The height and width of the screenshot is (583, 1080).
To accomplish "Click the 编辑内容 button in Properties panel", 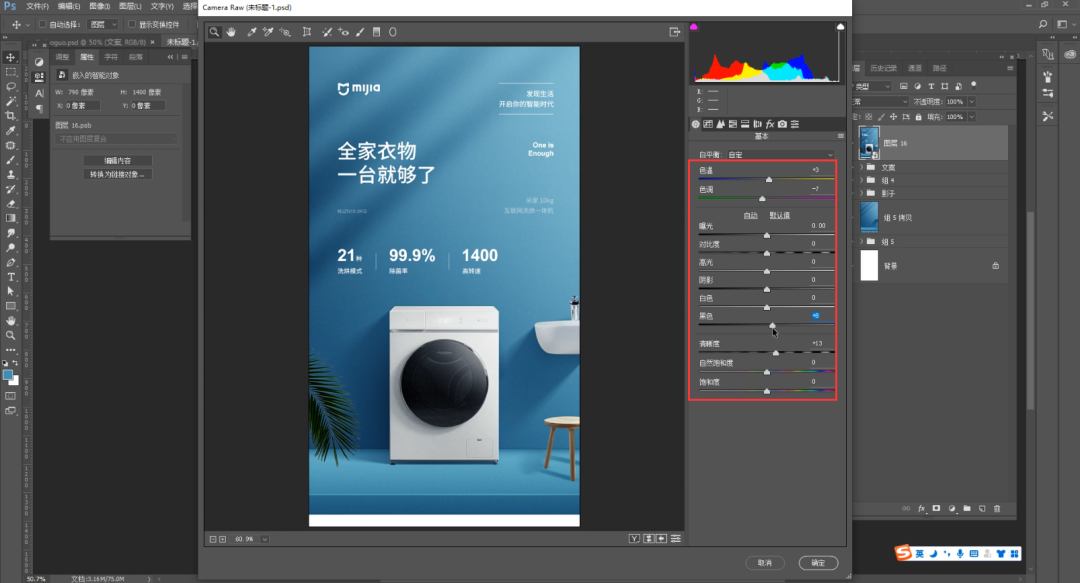I will tap(118, 161).
